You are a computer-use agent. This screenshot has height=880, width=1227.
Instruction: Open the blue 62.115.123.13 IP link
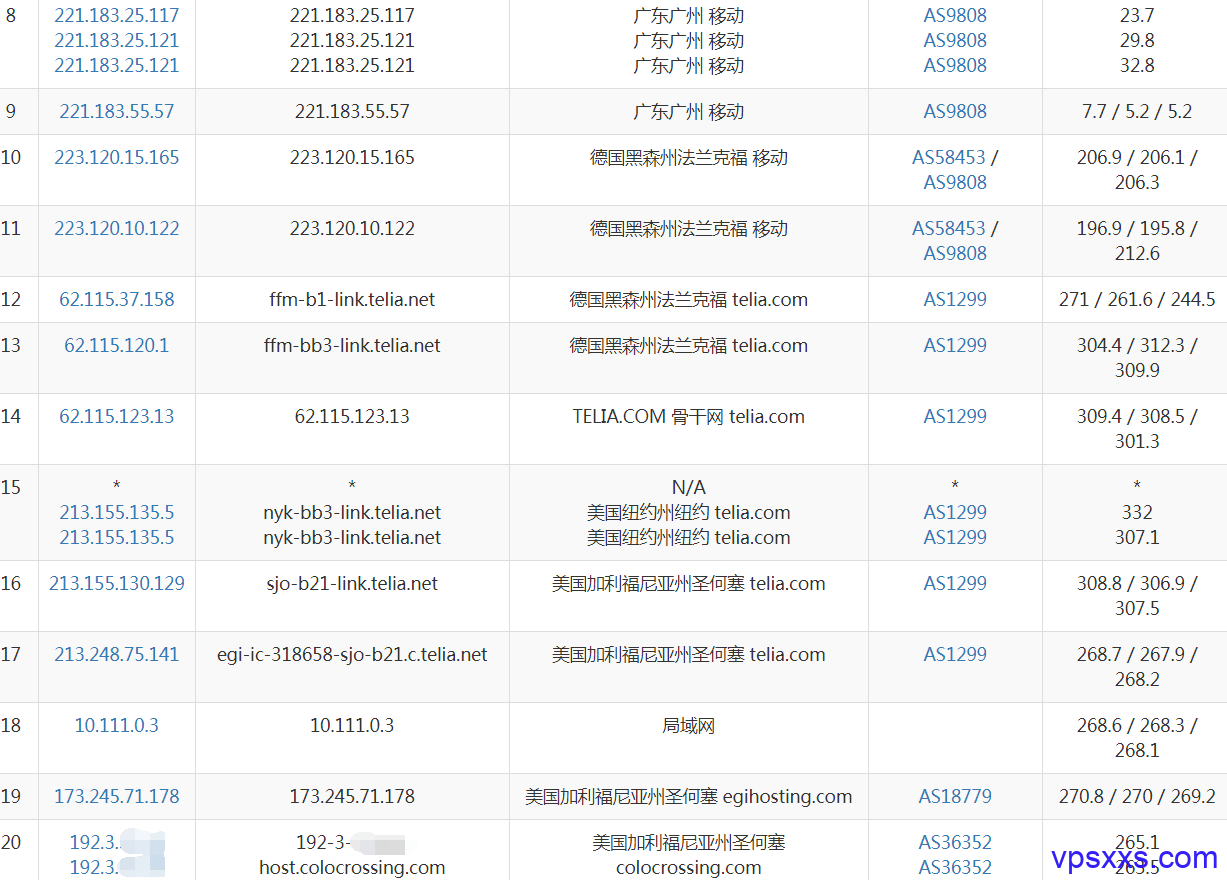click(x=117, y=416)
